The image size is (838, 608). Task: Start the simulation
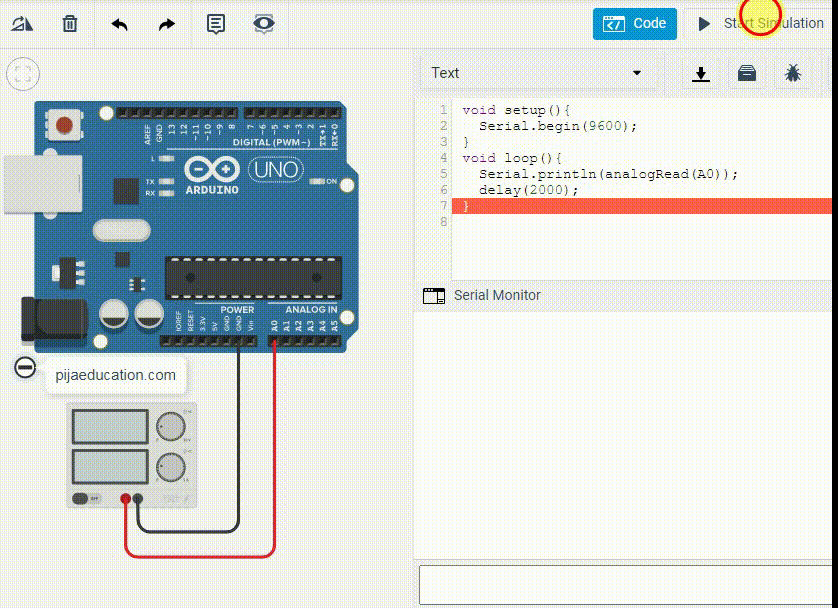[x=762, y=23]
